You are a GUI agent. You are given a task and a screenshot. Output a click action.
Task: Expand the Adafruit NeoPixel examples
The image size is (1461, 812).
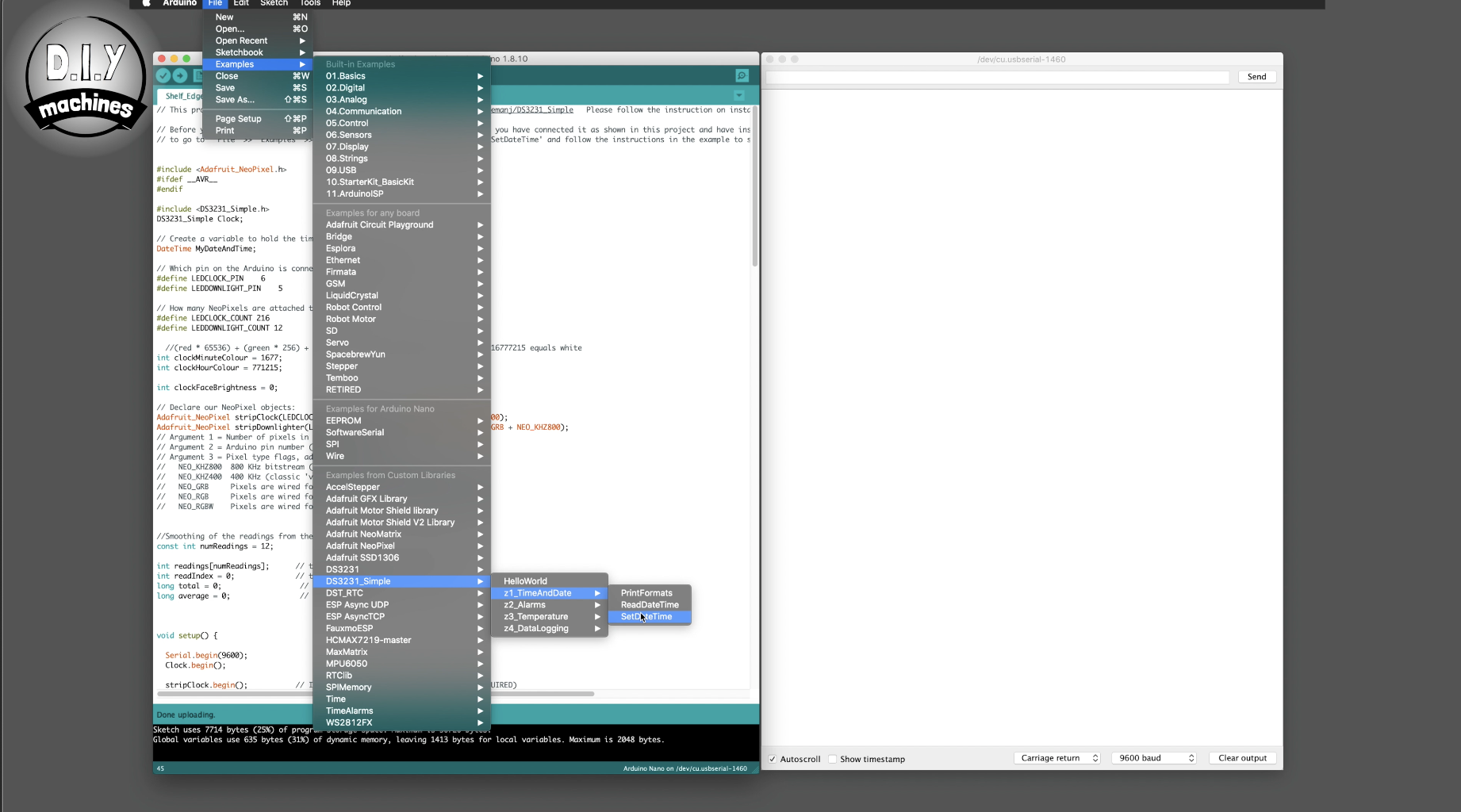coord(402,546)
